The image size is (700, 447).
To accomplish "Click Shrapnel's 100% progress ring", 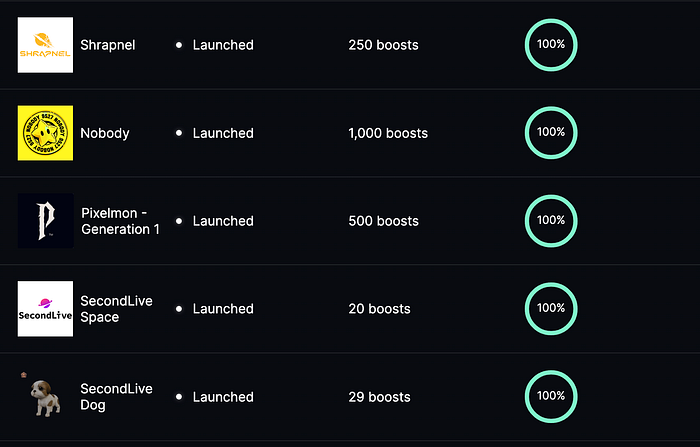I will 551,44.
